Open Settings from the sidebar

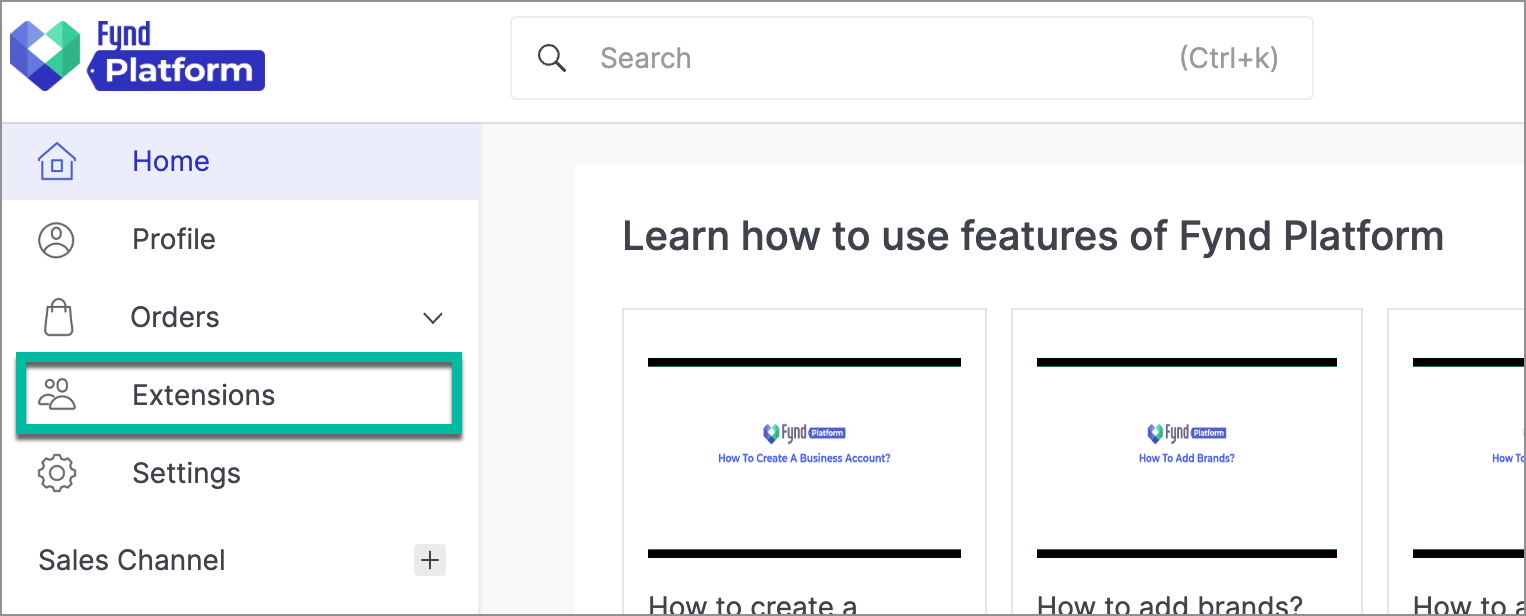[240, 473]
